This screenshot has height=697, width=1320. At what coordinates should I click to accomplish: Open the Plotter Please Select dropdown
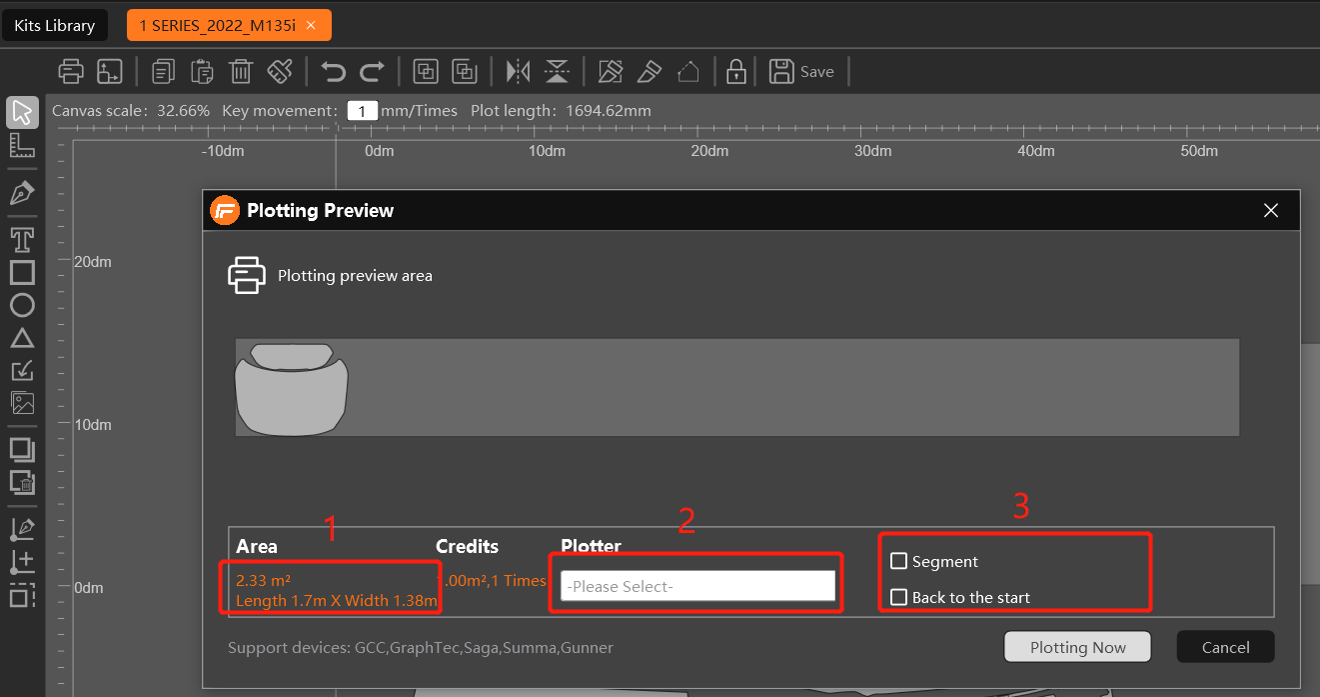click(x=698, y=586)
